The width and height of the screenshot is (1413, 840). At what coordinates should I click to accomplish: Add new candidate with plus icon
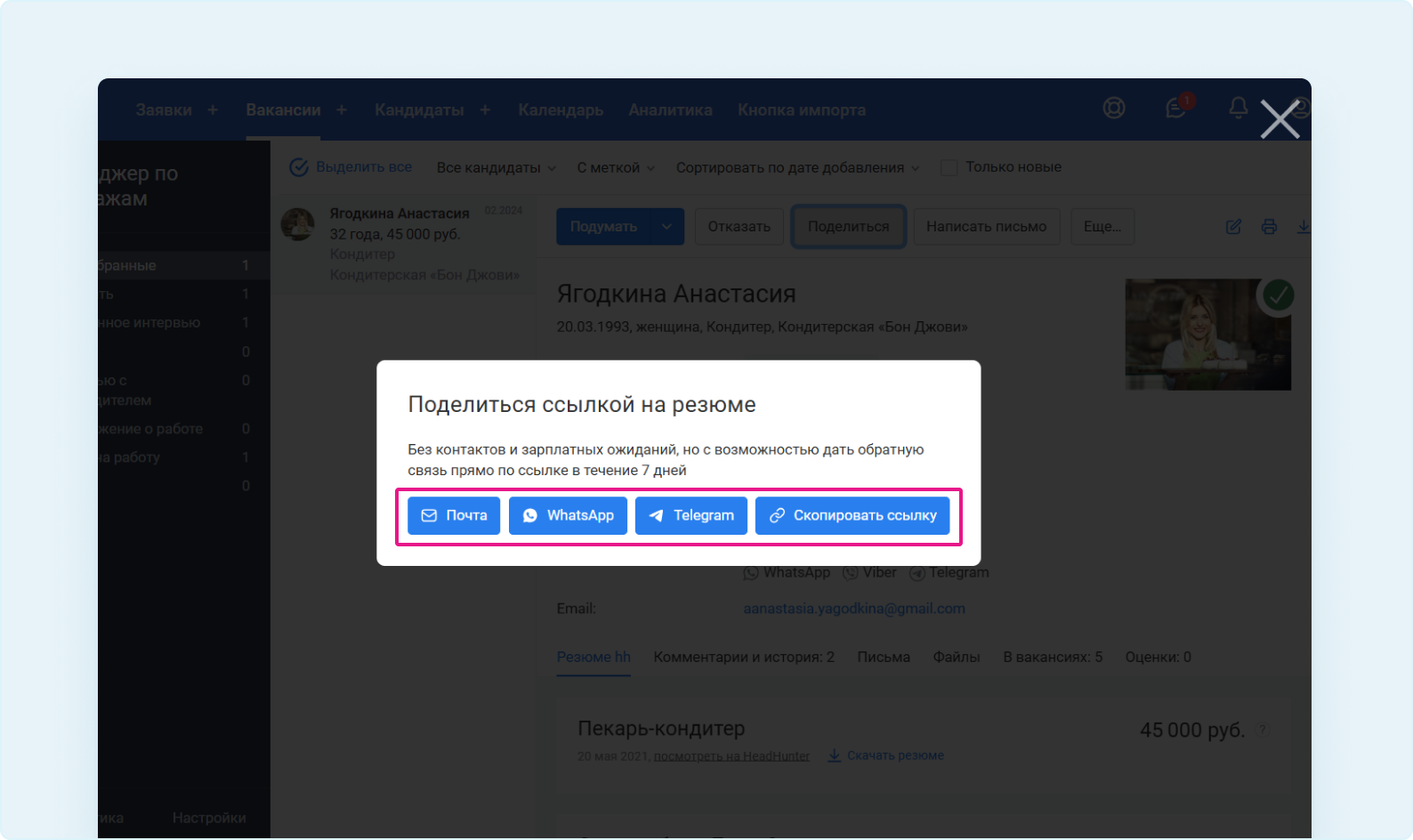[x=485, y=109]
